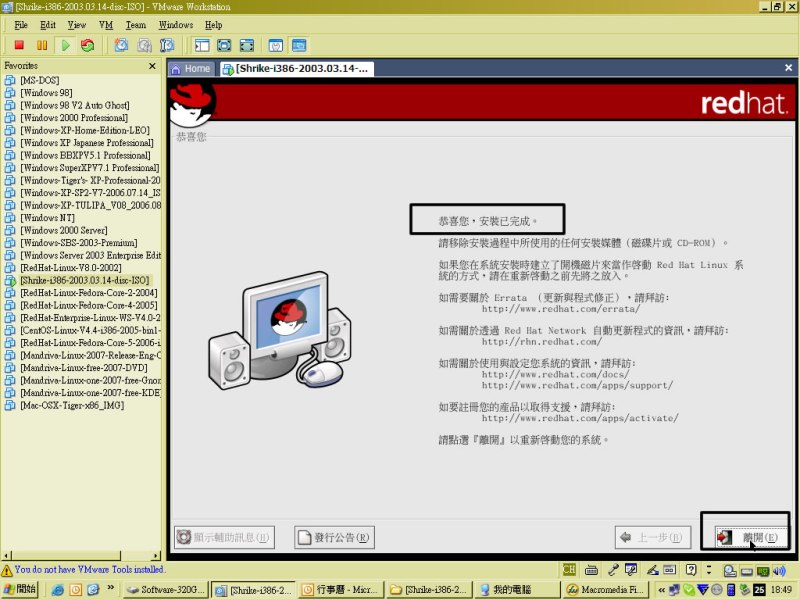
Task: Click the red Power Off toolbar icon
Action: (x=19, y=45)
